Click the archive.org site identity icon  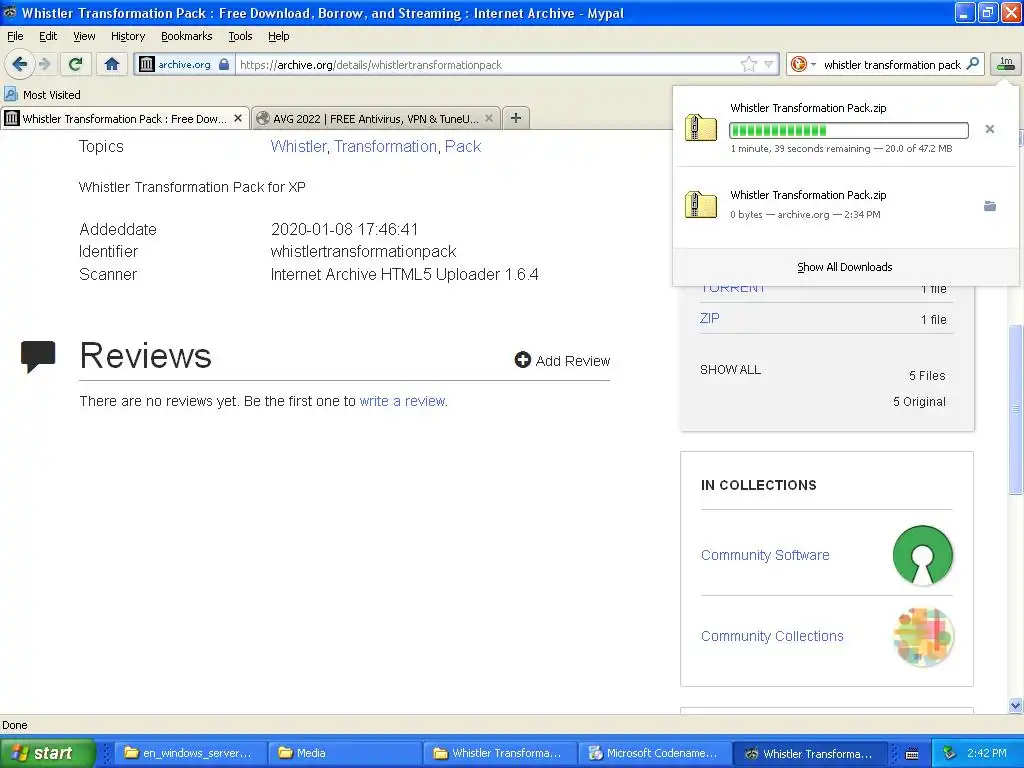[147, 64]
